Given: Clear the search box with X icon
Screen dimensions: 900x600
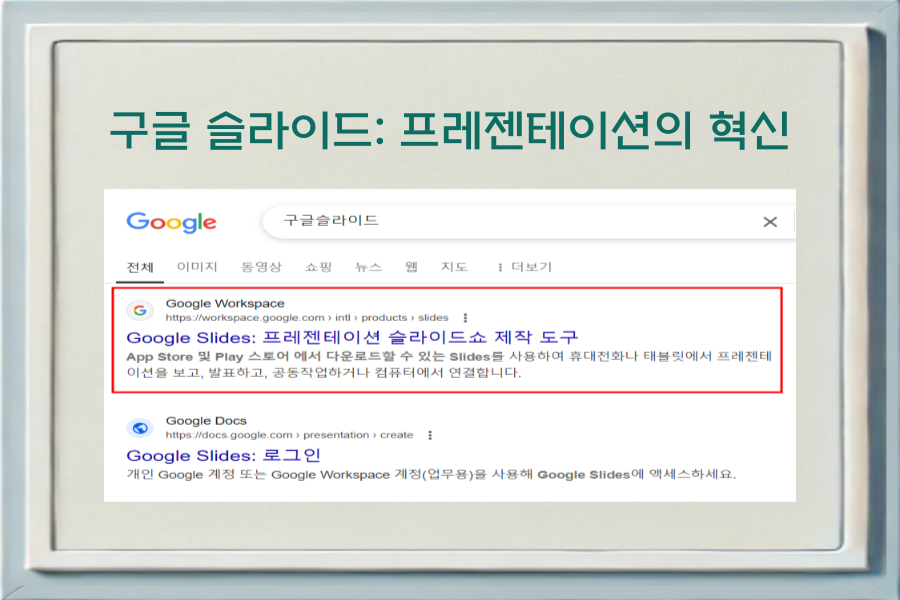Looking at the screenshot, I should tap(770, 222).
